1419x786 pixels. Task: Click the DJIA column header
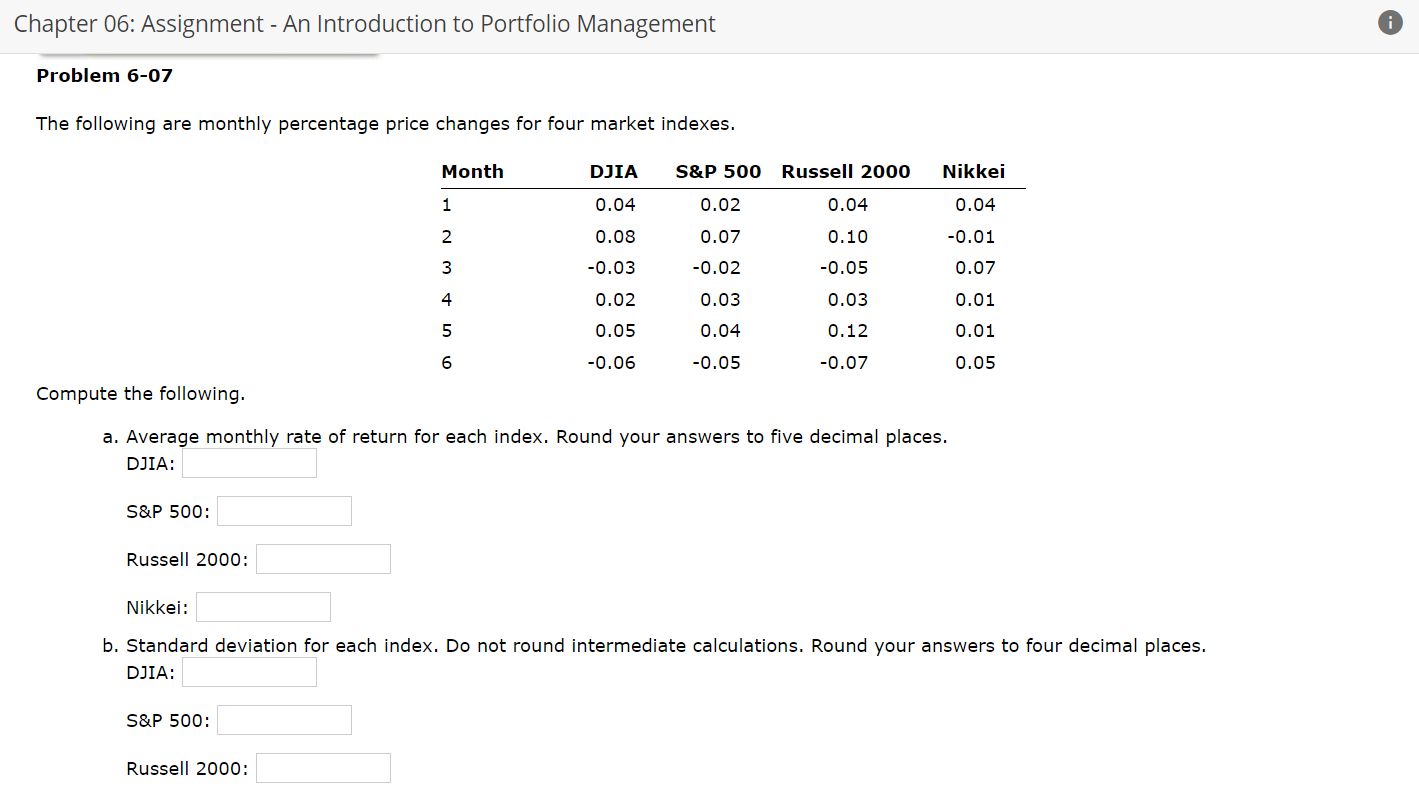pos(614,171)
